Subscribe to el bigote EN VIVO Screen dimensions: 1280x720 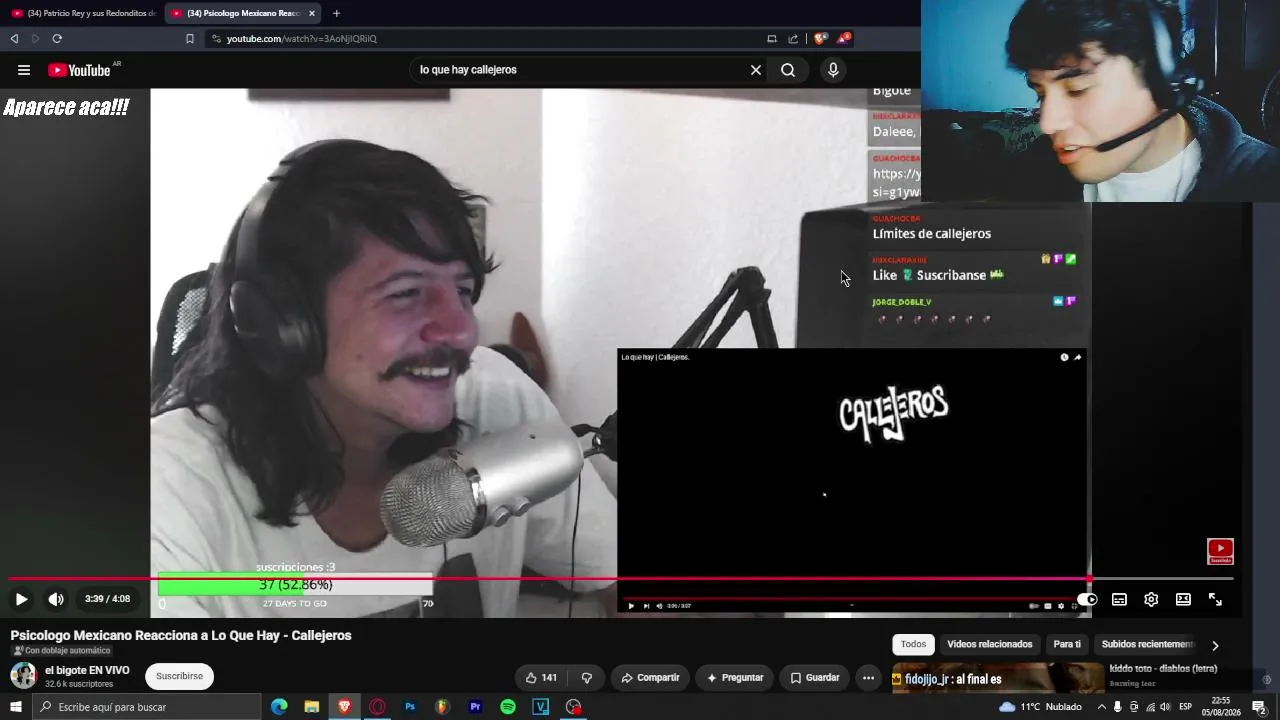179,676
